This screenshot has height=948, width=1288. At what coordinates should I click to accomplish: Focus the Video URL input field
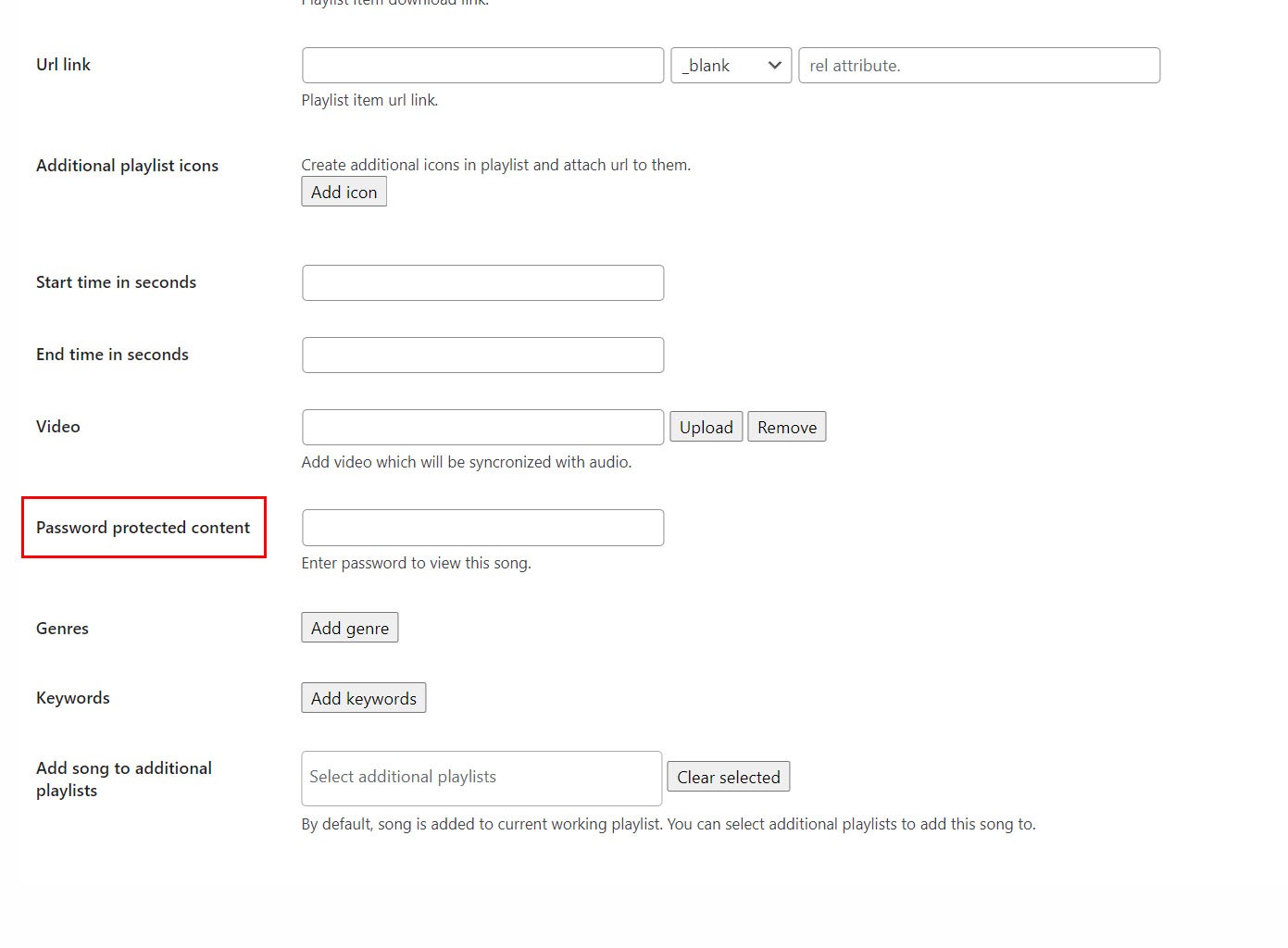[x=482, y=428]
